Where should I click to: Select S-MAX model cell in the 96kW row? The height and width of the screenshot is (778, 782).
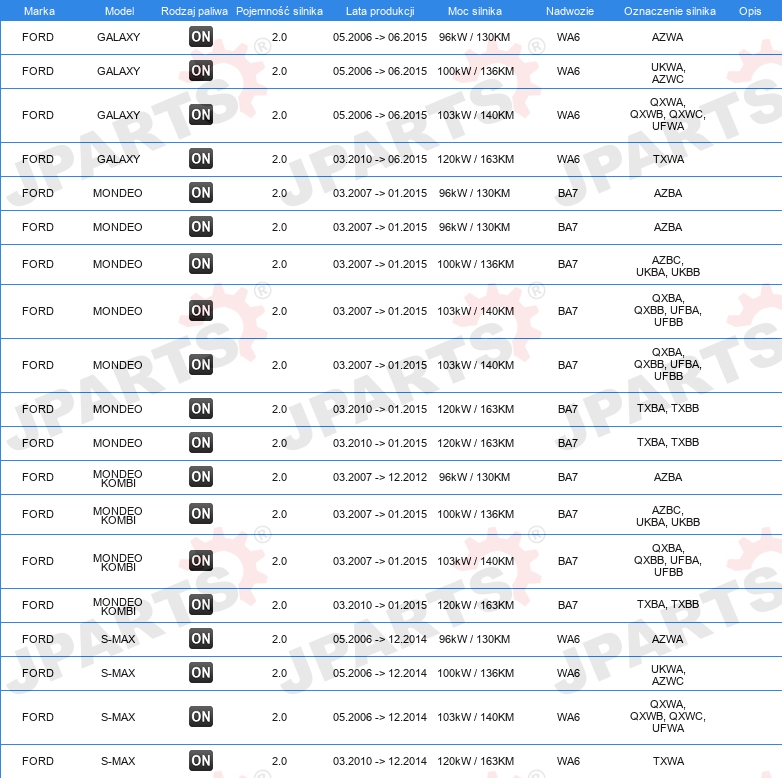click(x=118, y=639)
